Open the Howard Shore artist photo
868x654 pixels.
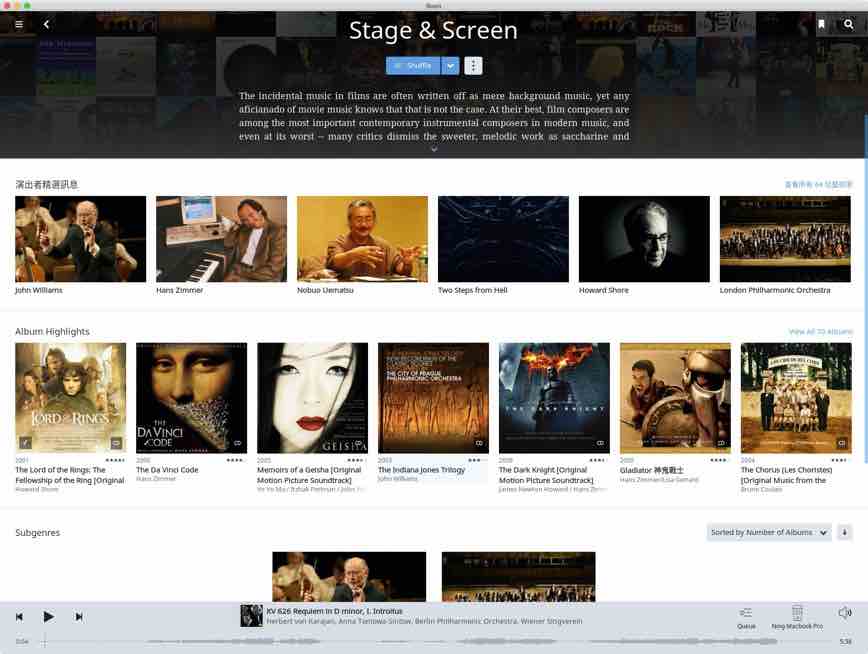coord(644,239)
